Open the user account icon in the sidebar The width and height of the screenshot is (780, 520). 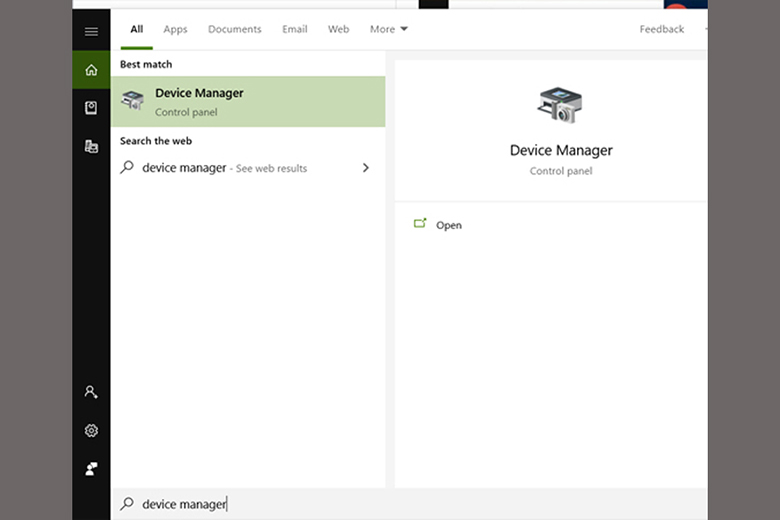pos(91,392)
